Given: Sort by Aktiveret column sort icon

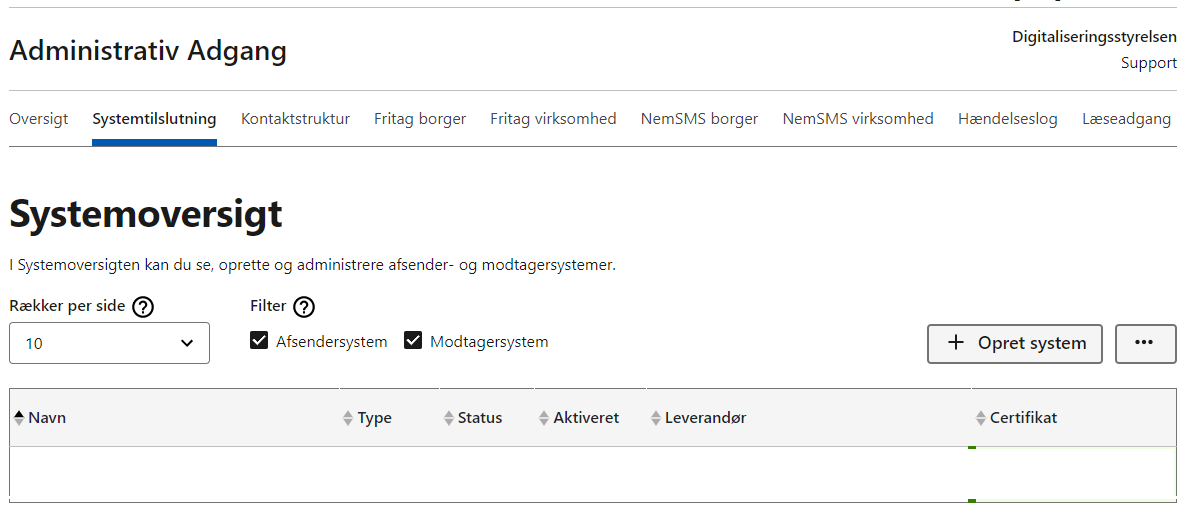Looking at the screenshot, I should pos(543,418).
